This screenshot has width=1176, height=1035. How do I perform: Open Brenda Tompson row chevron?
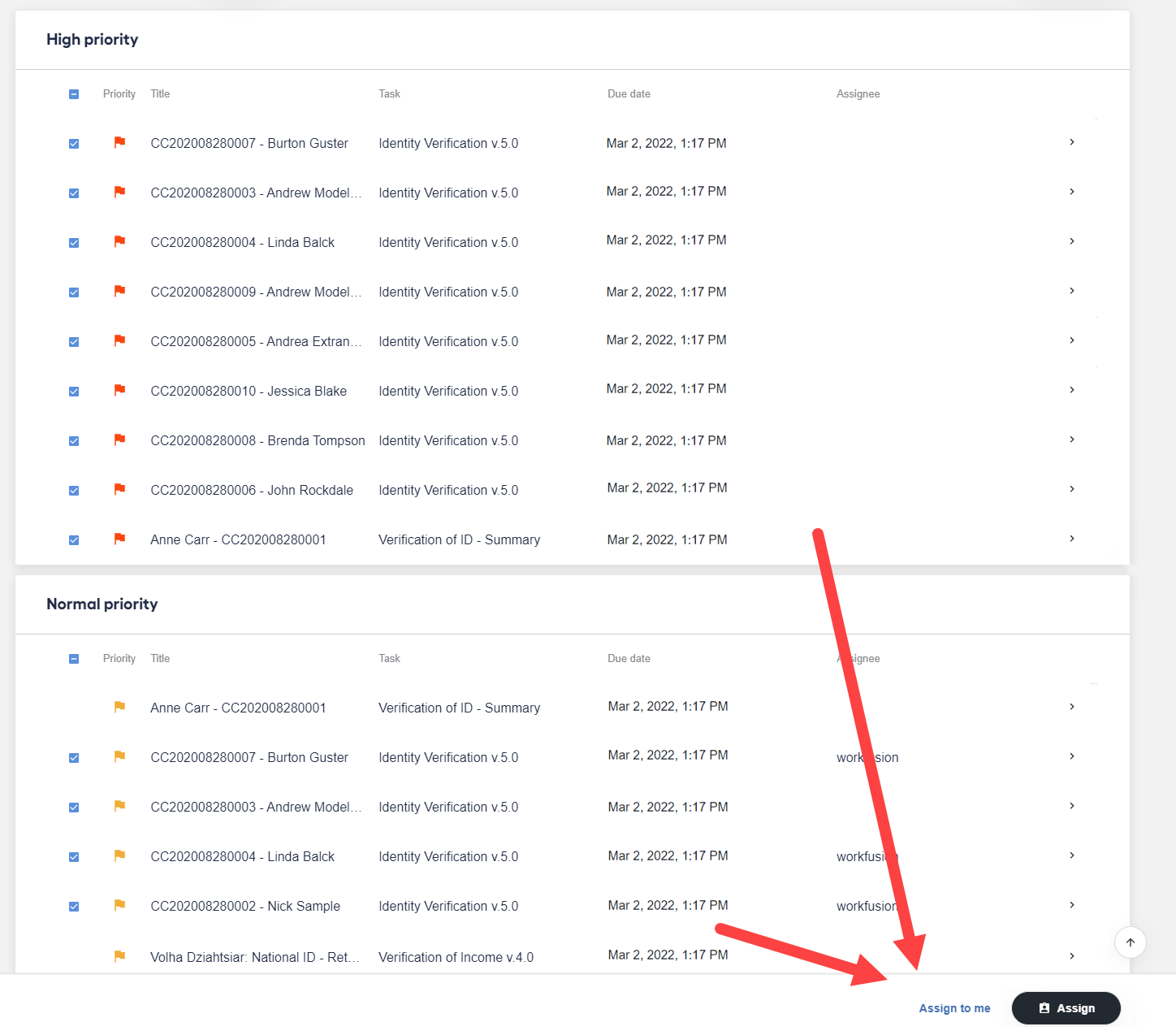click(x=1072, y=440)
